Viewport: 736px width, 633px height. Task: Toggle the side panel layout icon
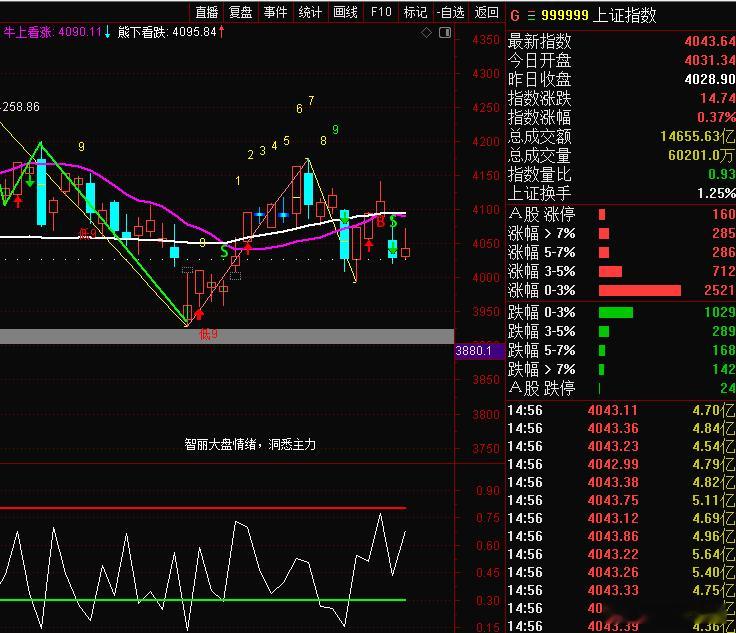click(x=445, y=32)
